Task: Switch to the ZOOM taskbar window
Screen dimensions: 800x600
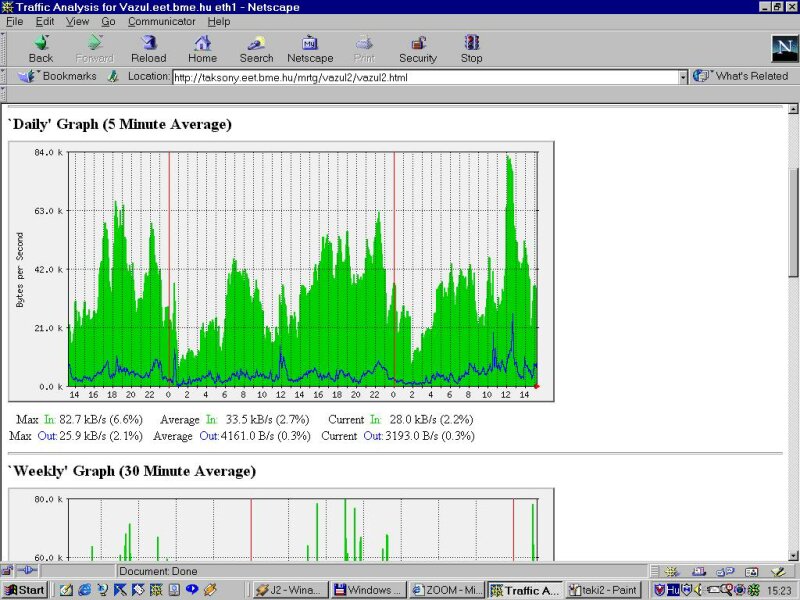Action: tap(446, 590)
